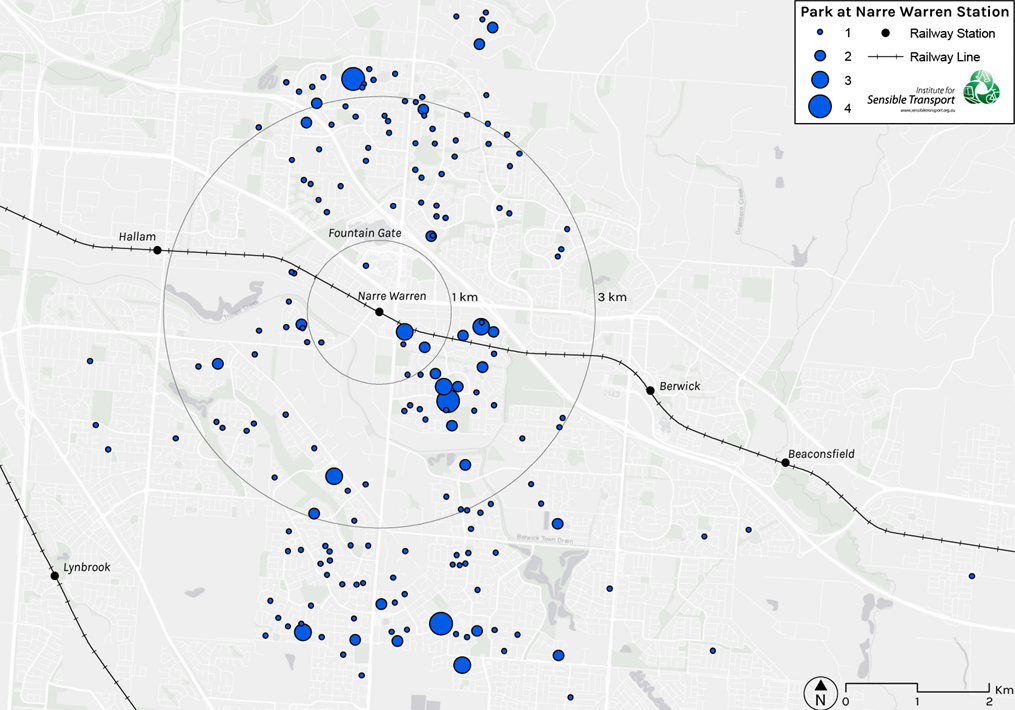
Task: Click the Railway Line symbol in legend
Action: click(892, 58)
